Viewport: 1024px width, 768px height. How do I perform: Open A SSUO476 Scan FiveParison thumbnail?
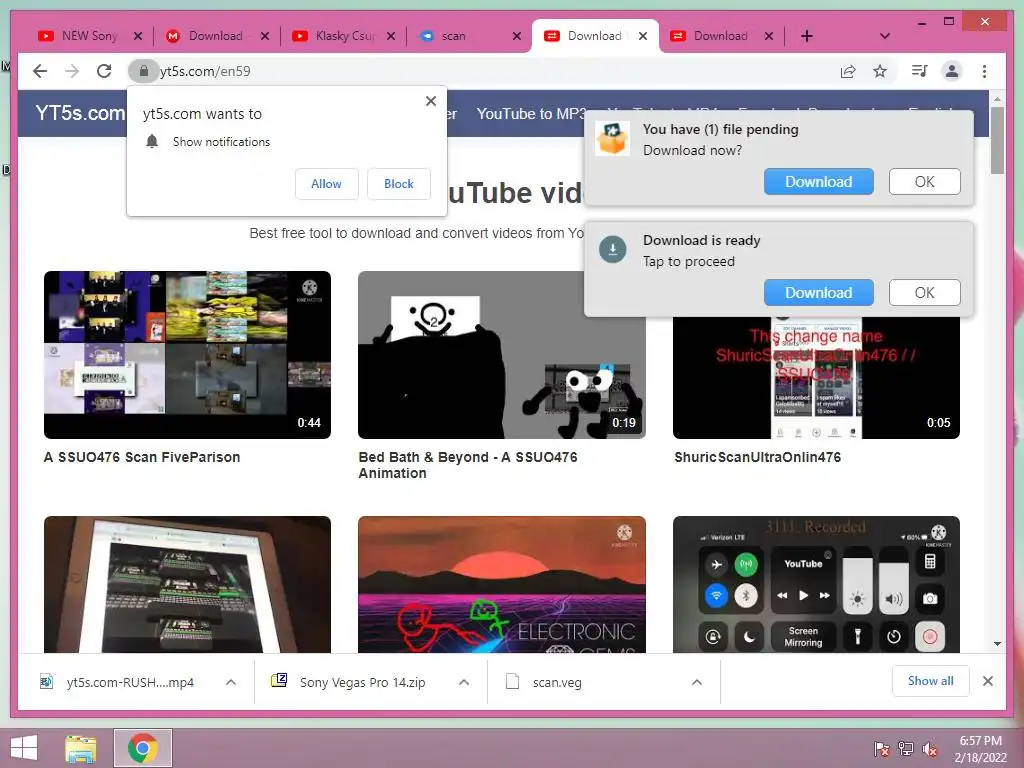[x=187, y=355]
